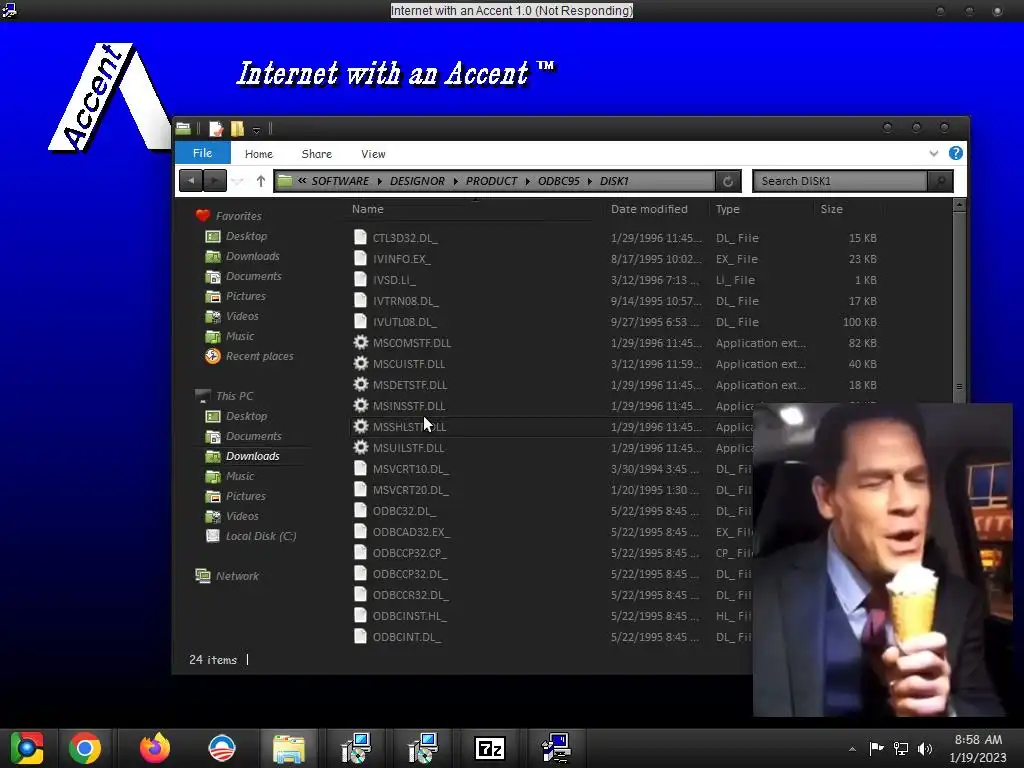Open Customize Quick Access Toolbar dropdown
The height and width of the screenshot is (768, 1024).
click(x=257, y=130)
